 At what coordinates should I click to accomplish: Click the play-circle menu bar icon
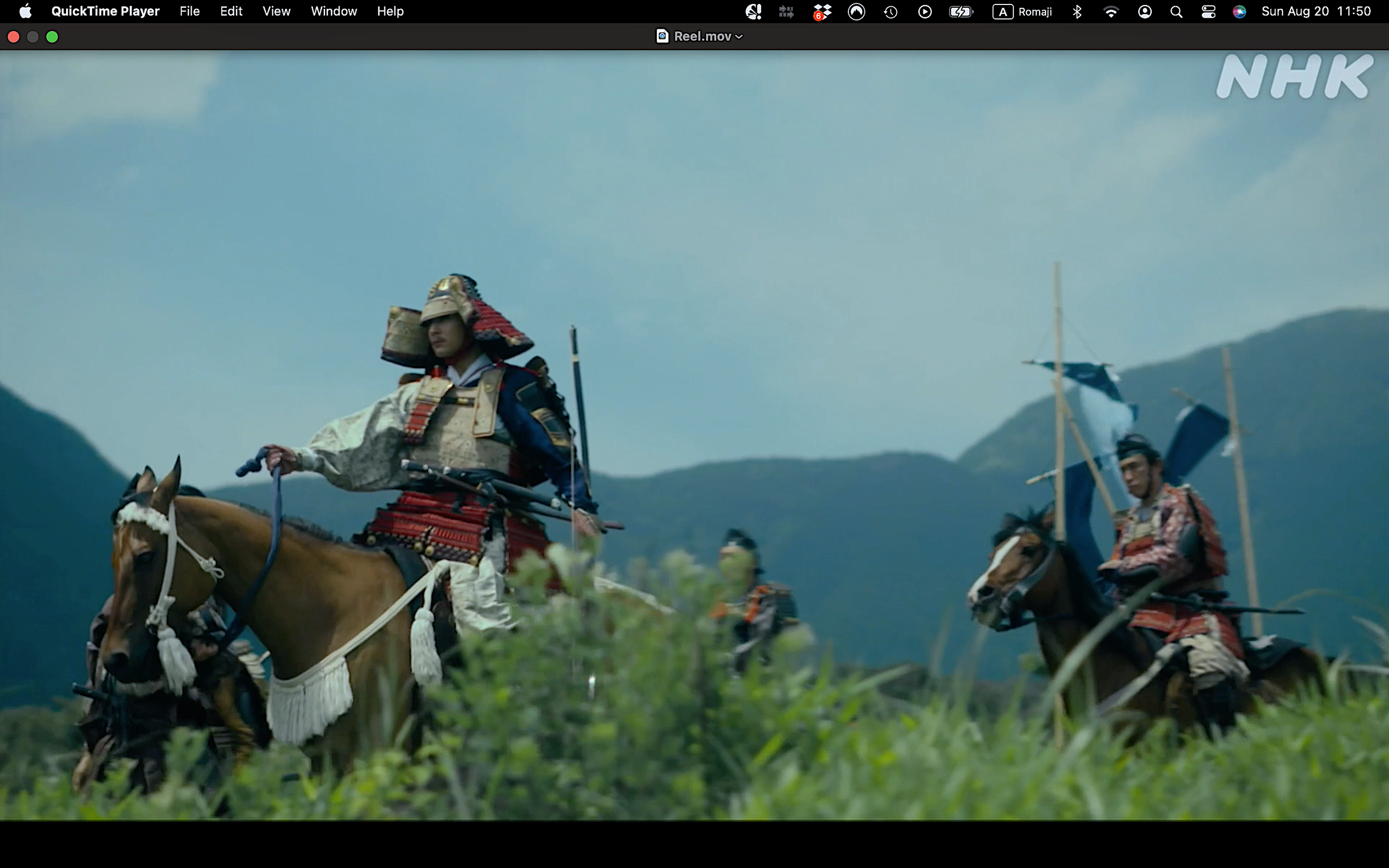point(925,12)
